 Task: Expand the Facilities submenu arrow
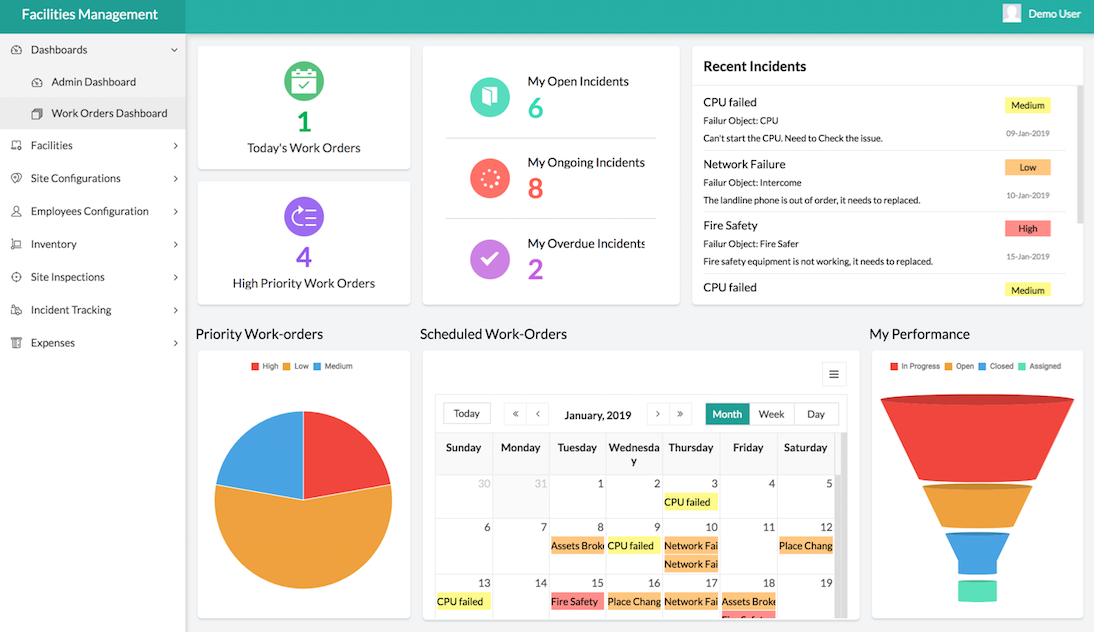[175, 146]
